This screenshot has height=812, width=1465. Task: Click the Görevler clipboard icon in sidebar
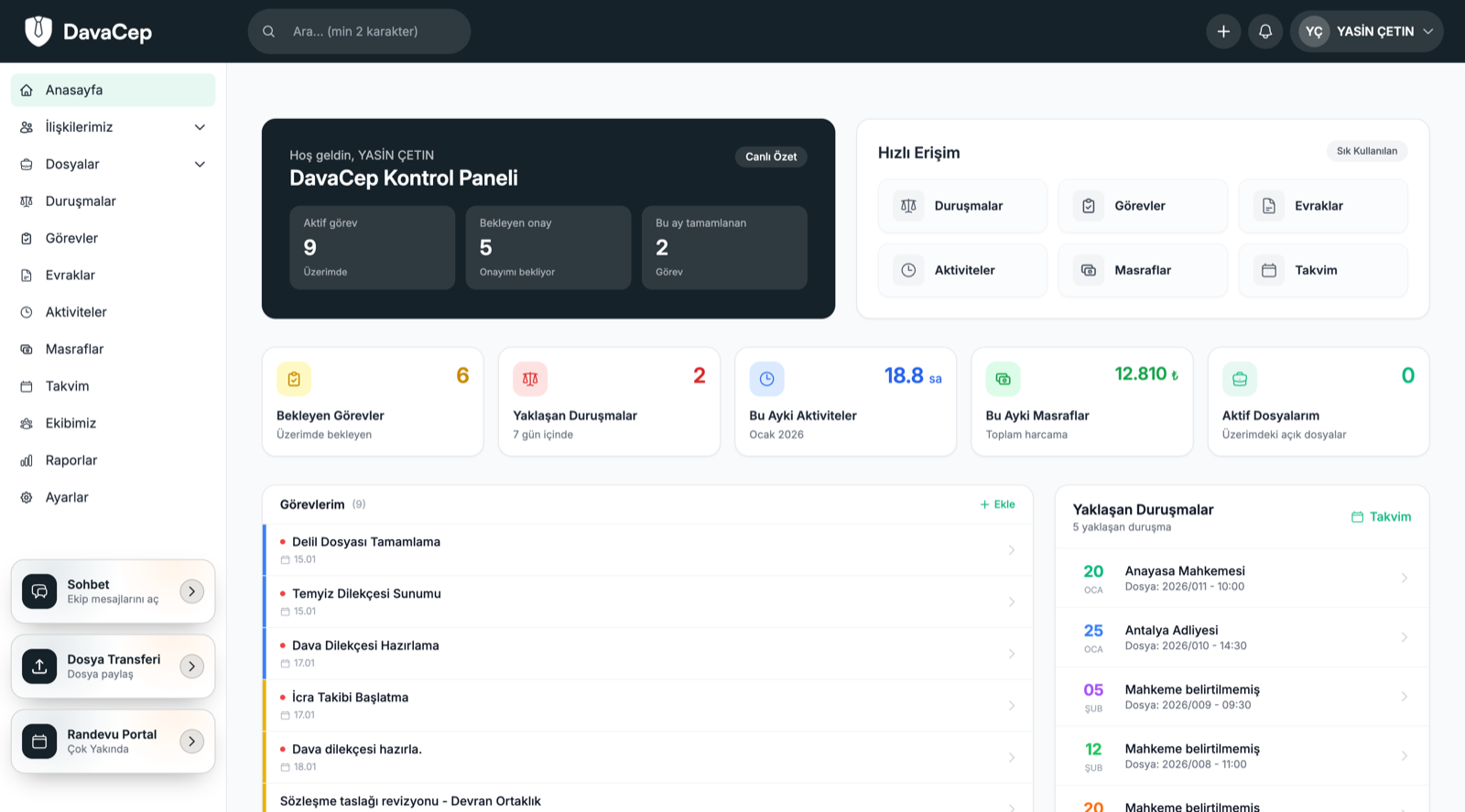[27, 238]
